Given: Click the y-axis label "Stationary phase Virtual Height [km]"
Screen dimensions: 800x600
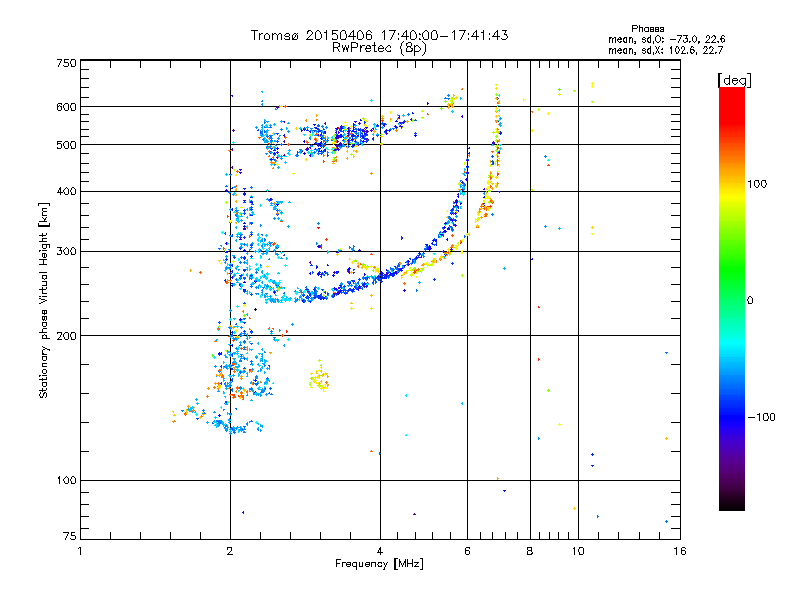Looking at the screenshot, I should 43,300.
